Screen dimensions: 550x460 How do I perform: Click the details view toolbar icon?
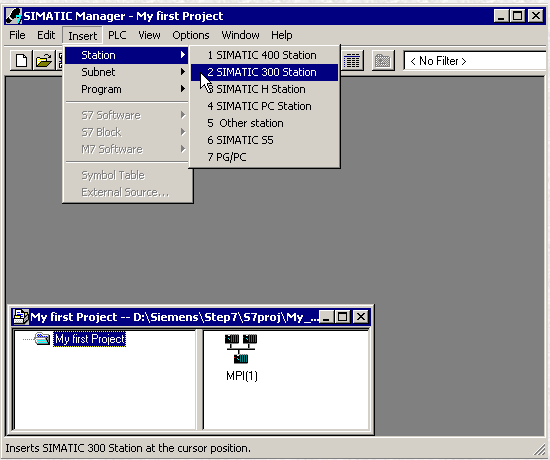[x=352, y=61]
